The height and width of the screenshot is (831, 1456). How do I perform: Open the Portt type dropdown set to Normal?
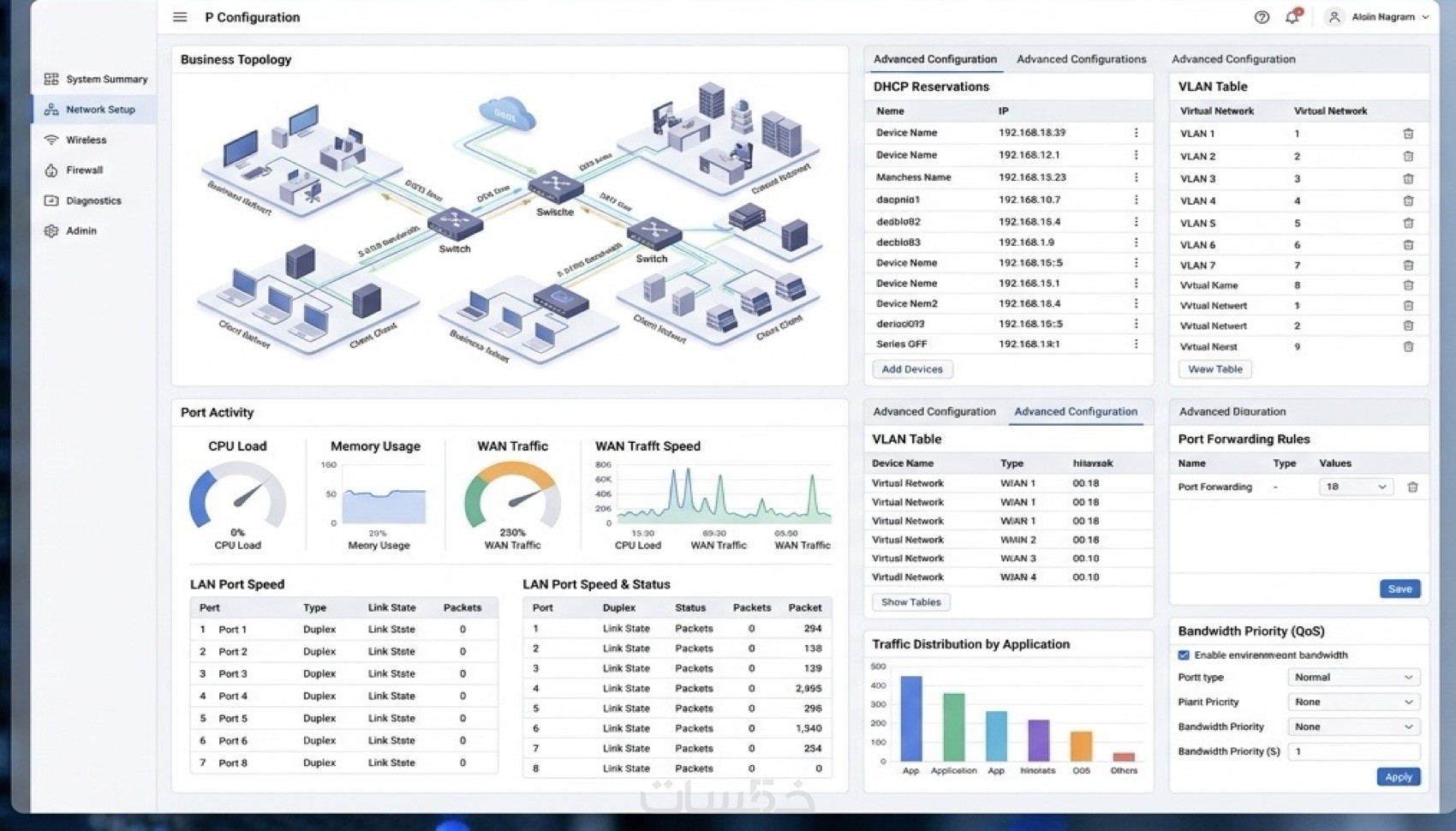coord(1353,677)
